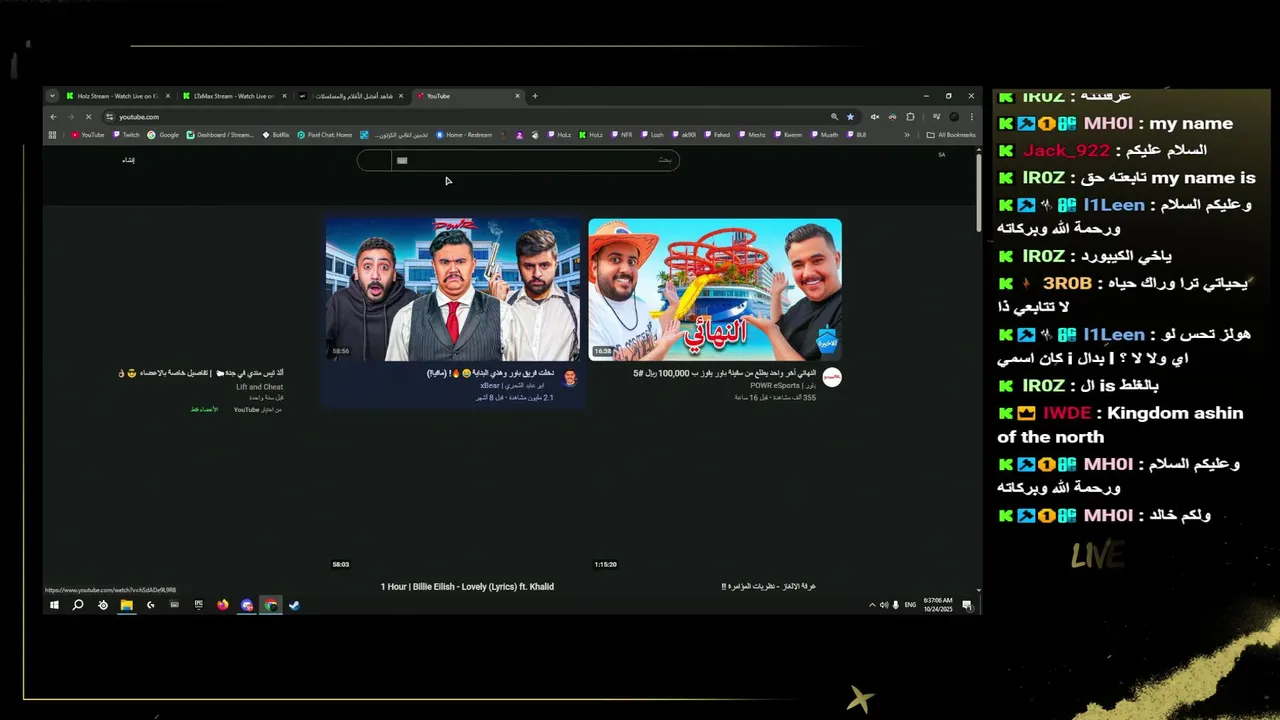Click IWDE username in chat
Screen dimensions: 1280x720
[x=1067, y=413]
